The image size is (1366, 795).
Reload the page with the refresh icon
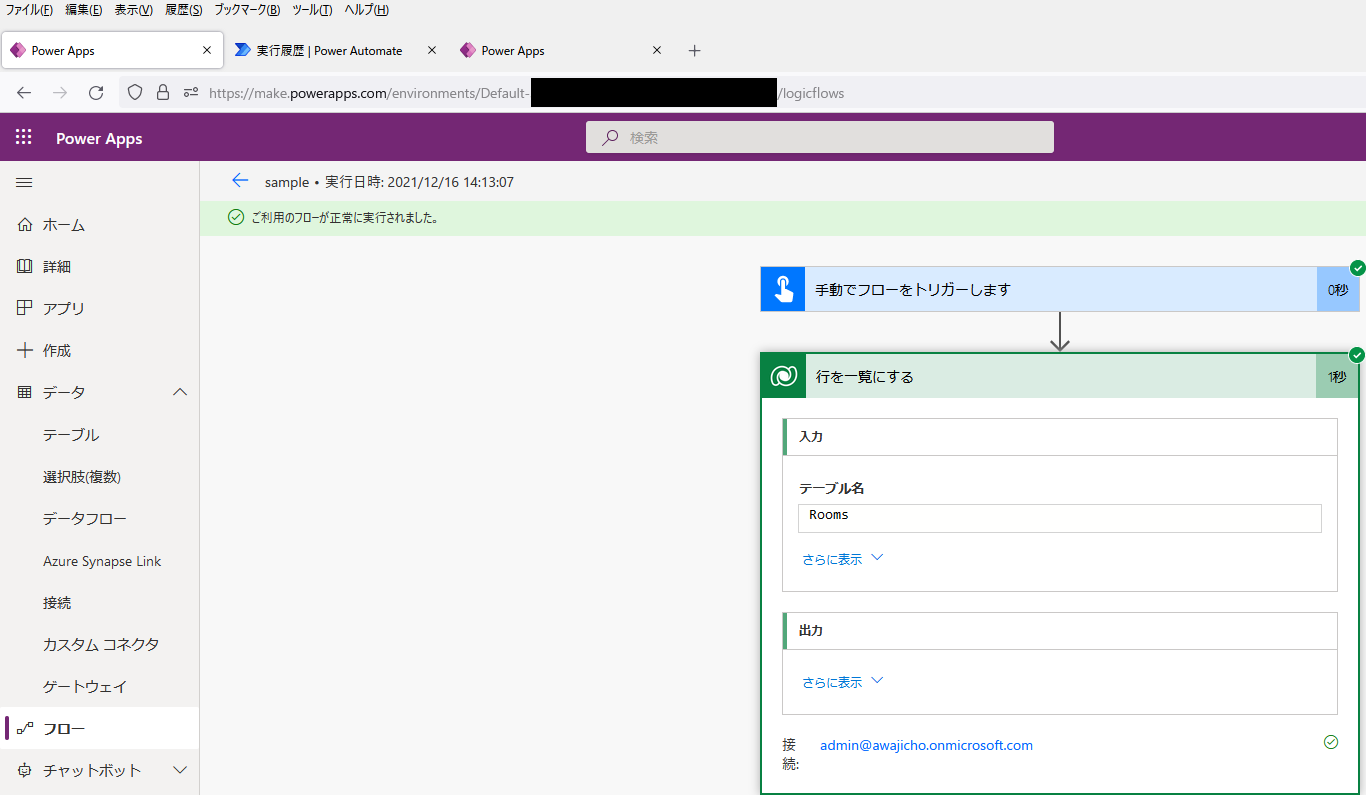[96, 93]
